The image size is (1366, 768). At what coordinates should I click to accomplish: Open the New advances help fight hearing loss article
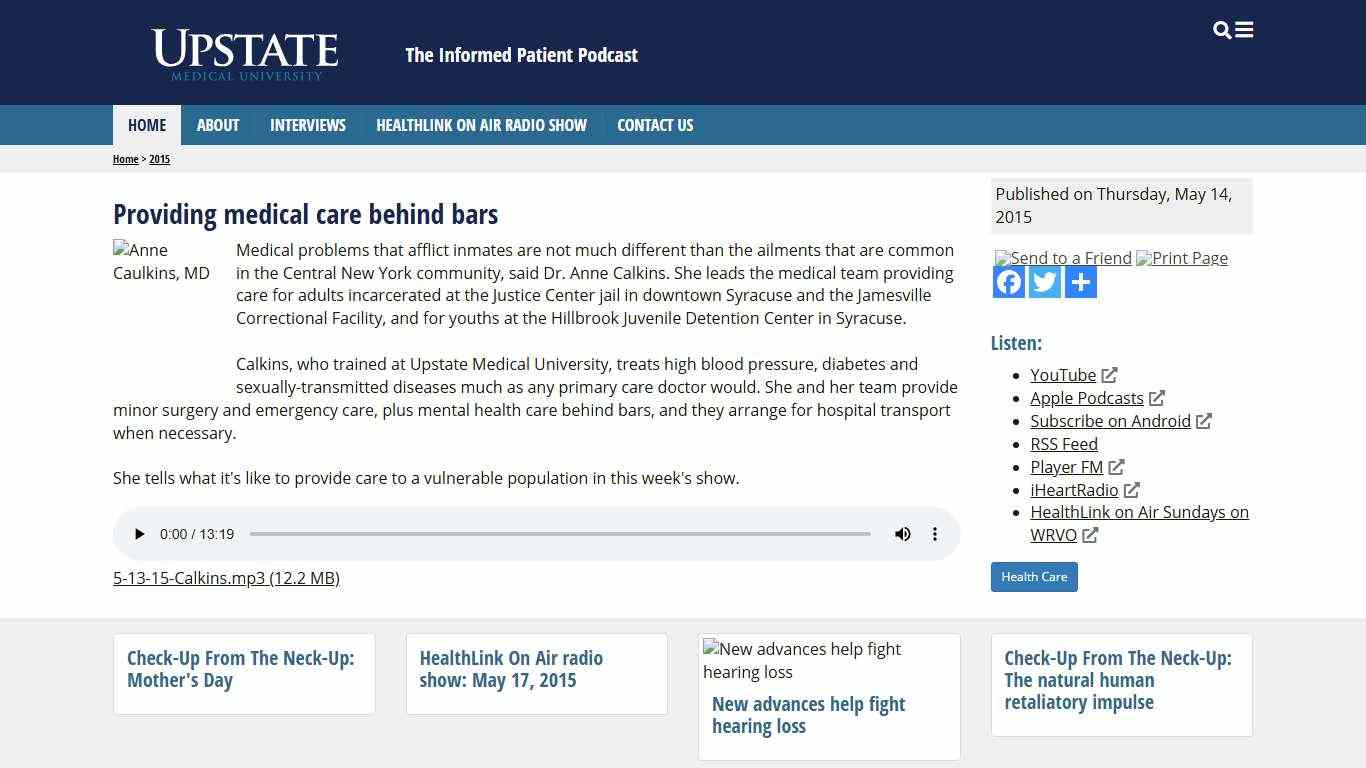point(808,715)
